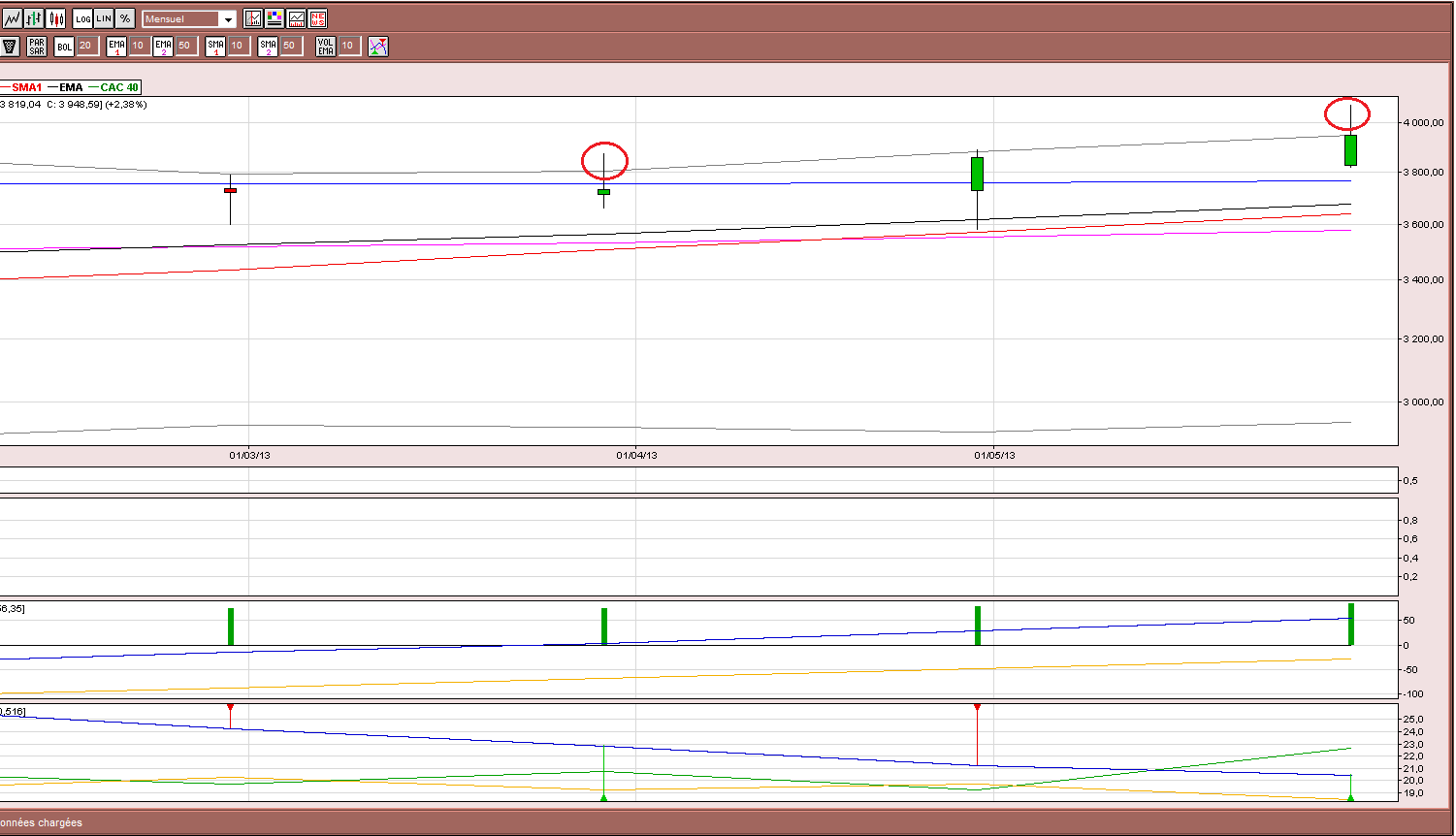
Task: Click the 01/03/13 date label
Action: [249, 455]
